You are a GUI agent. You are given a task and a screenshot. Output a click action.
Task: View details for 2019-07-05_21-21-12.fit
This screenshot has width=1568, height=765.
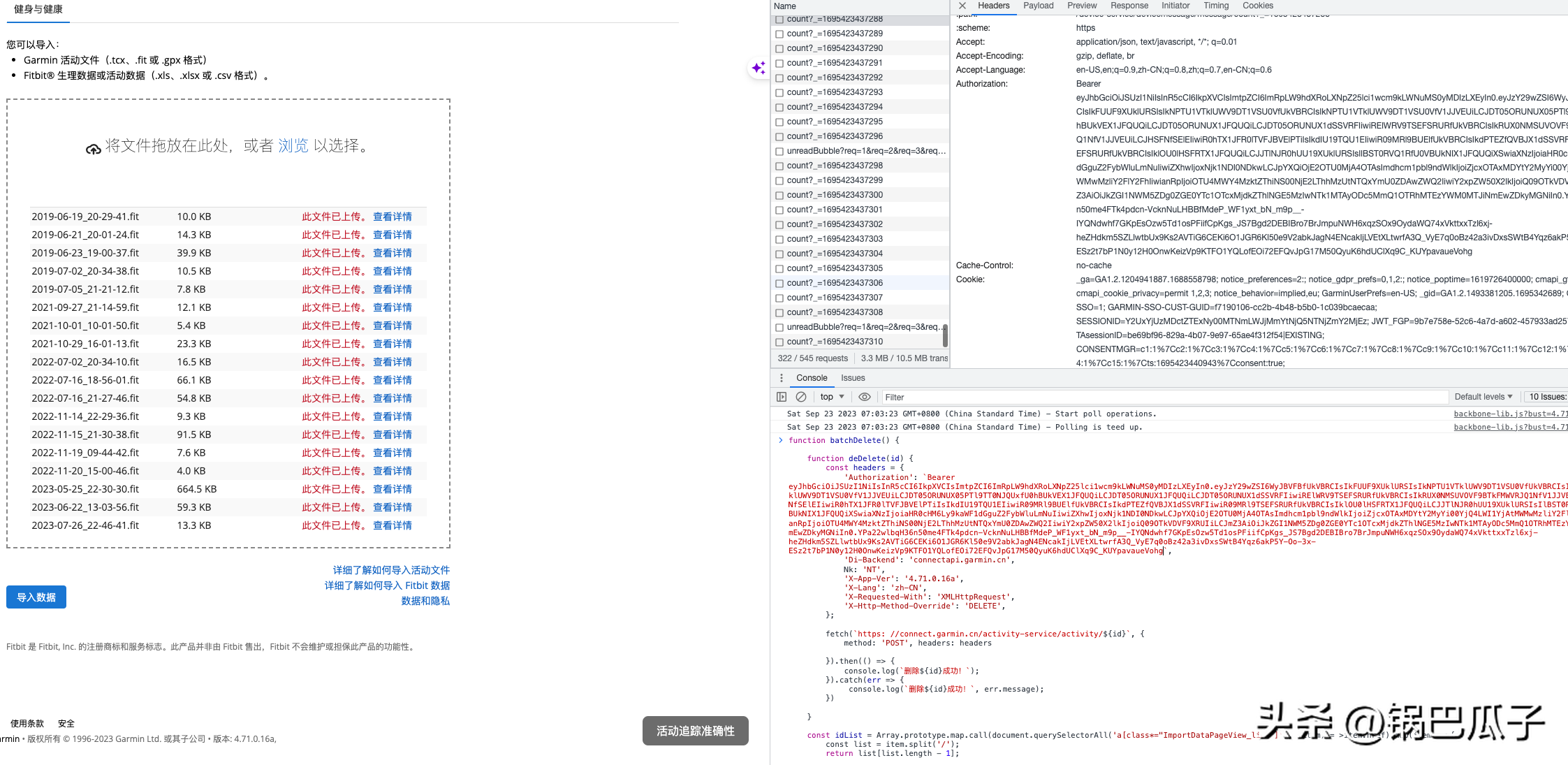point(393,289)
